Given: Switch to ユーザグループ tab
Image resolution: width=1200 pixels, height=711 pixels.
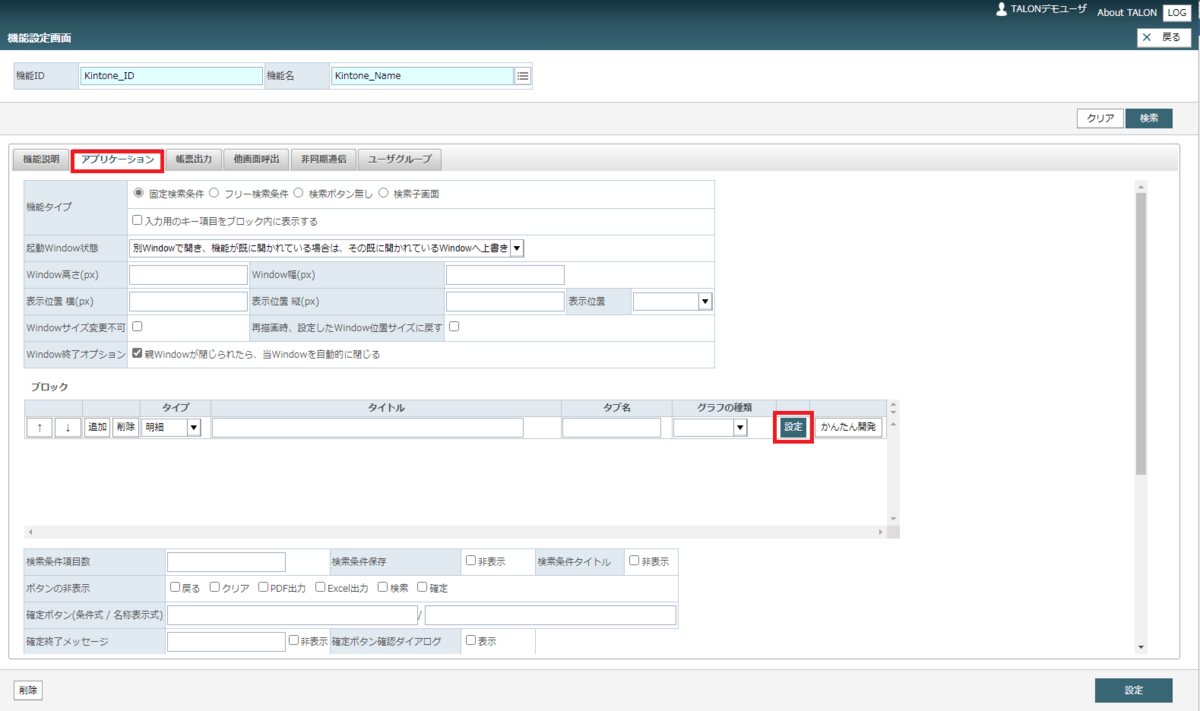Looking at the screenshot, I should point(400,159).
